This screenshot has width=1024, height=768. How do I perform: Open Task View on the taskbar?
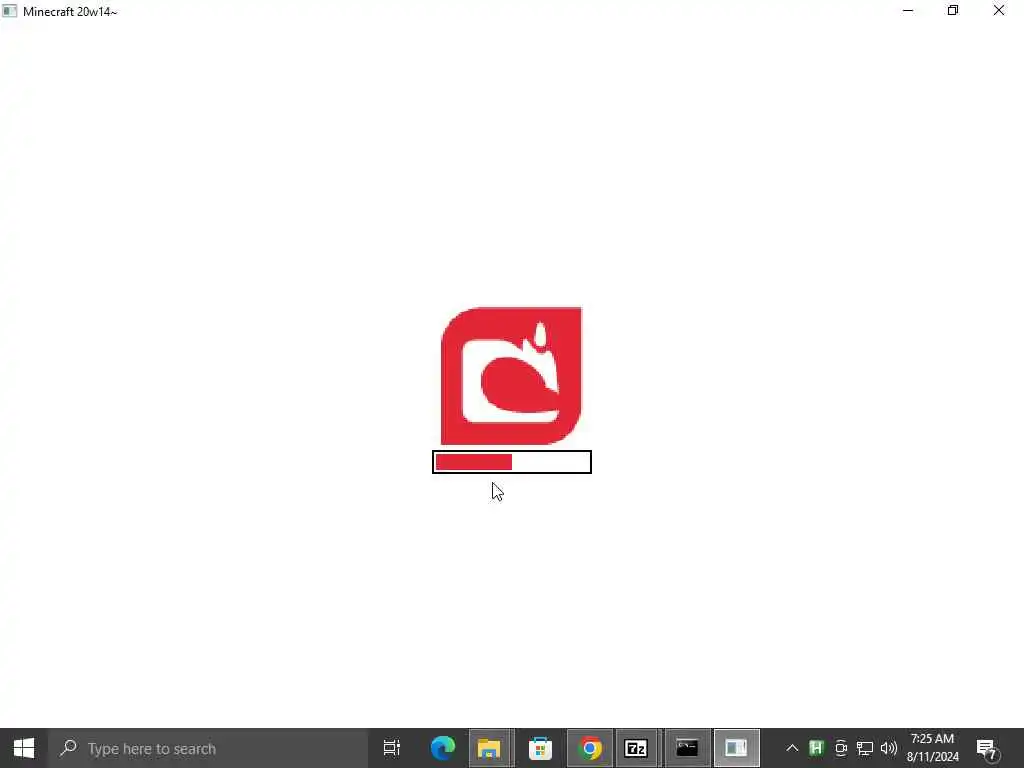point(392,748)
